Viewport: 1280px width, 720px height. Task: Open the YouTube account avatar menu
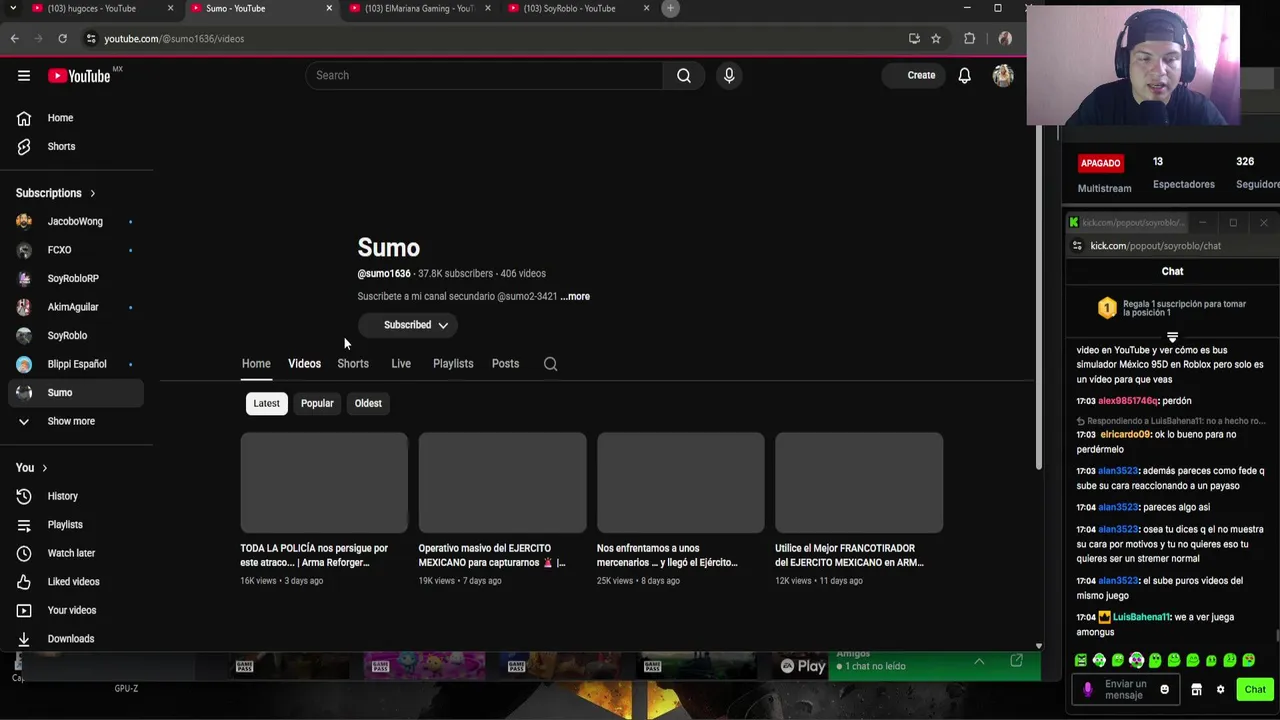click(x=1003, y=75)
